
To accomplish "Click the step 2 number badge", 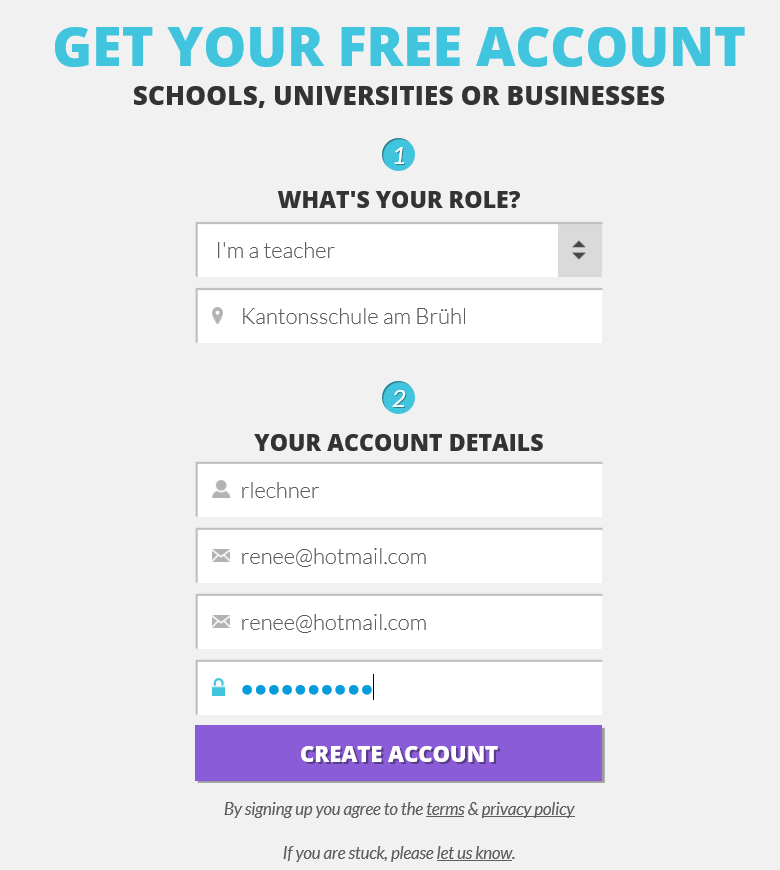I will tap(398, 398).
